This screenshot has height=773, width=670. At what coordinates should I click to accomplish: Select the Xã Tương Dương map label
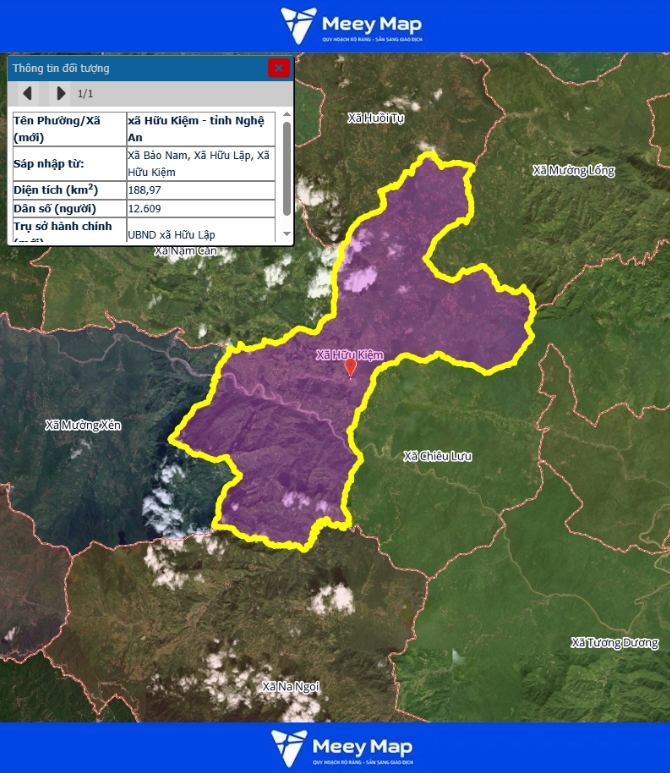coord(614,642)
